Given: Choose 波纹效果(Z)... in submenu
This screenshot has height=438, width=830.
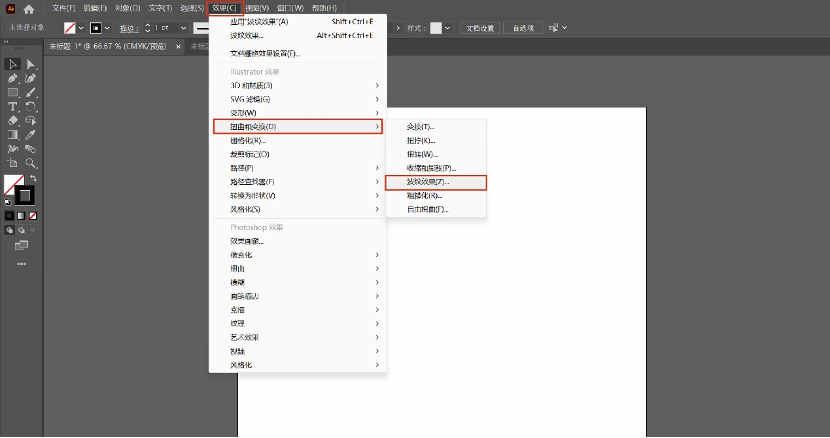Looking at the screenshot, I should [x=436, y=182].
